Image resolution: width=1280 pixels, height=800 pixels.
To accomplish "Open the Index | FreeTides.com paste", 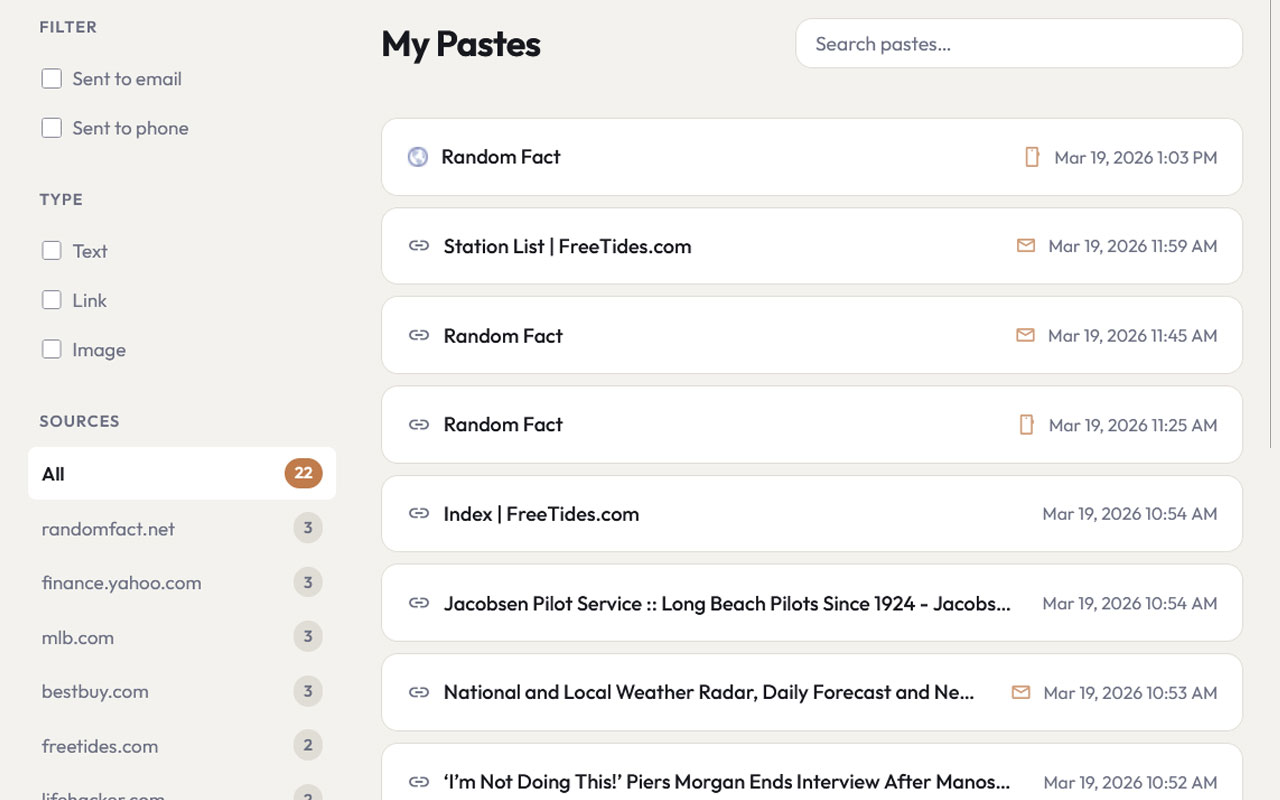I will coord(541,514).
